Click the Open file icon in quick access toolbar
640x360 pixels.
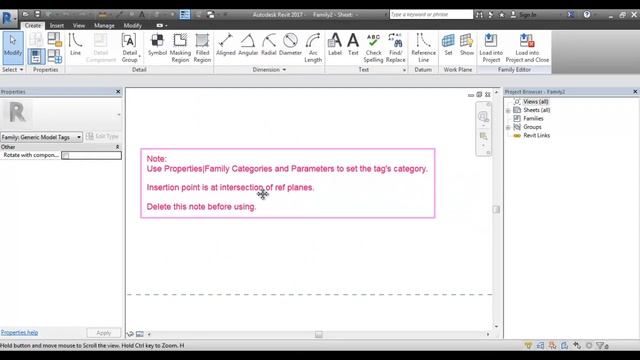[26, 14]
